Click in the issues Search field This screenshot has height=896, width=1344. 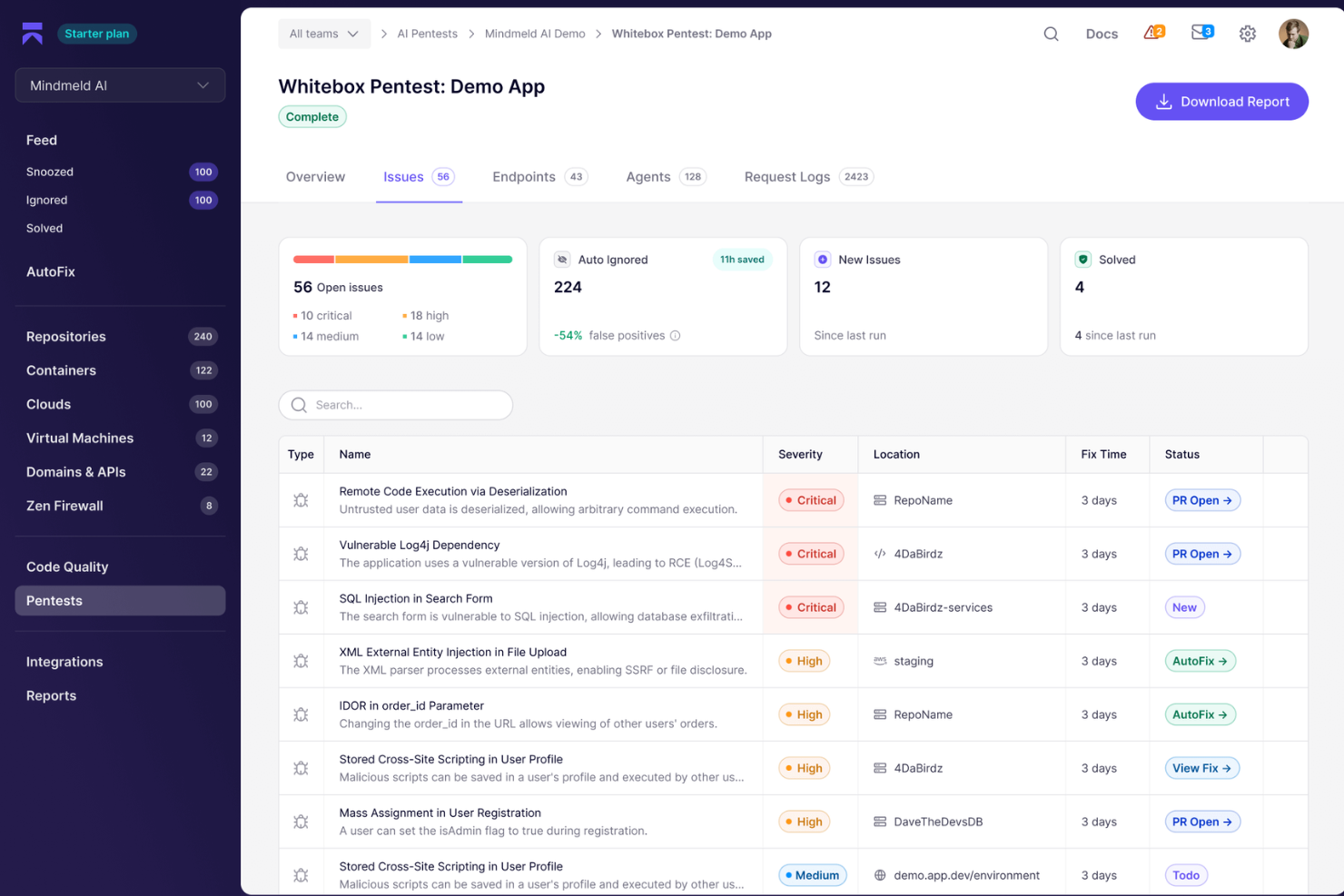click(x=395, y=405)
